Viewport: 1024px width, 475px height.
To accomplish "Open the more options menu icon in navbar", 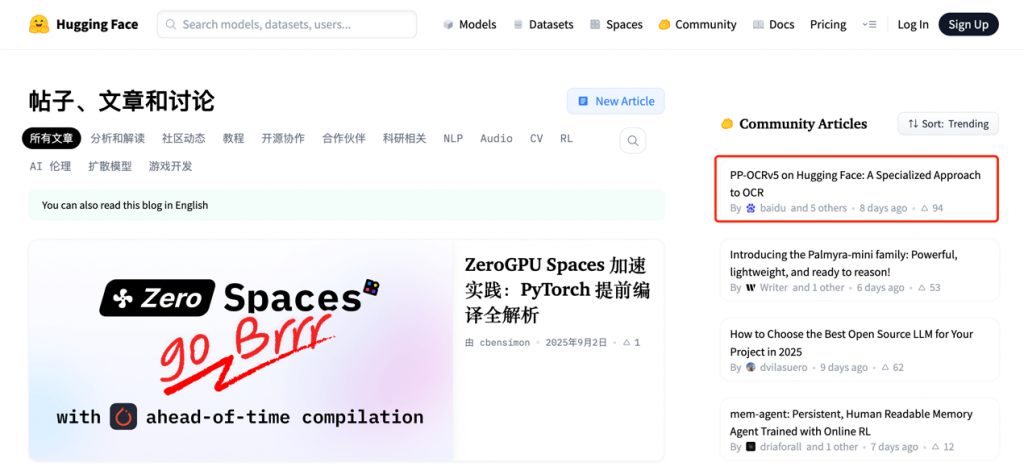I will point(869,25).
